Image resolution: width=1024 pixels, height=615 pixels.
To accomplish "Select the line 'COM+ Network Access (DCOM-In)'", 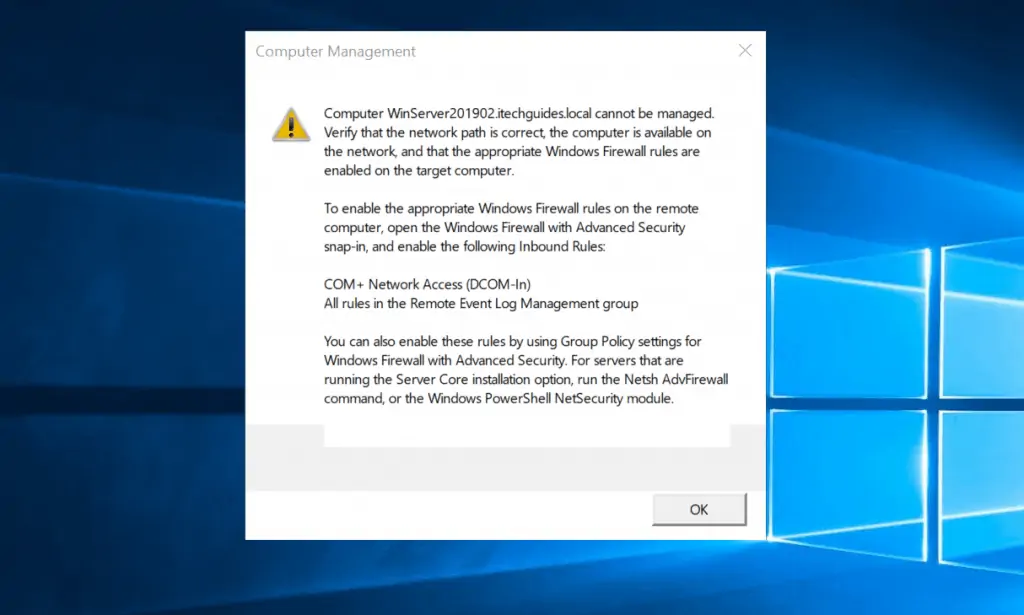I will [427, 284].
